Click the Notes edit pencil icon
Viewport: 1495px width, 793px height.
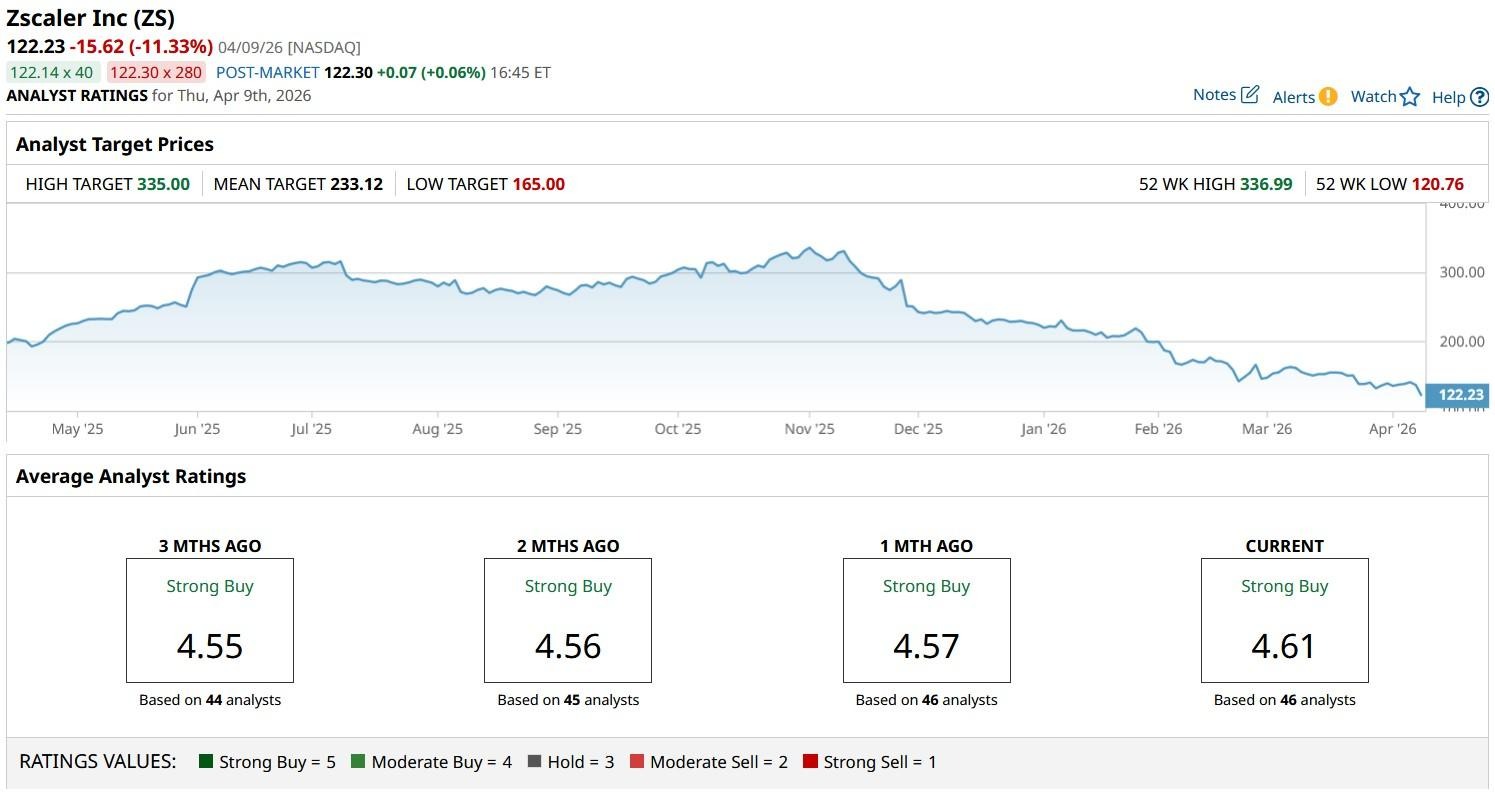[x=1250, y=95]
